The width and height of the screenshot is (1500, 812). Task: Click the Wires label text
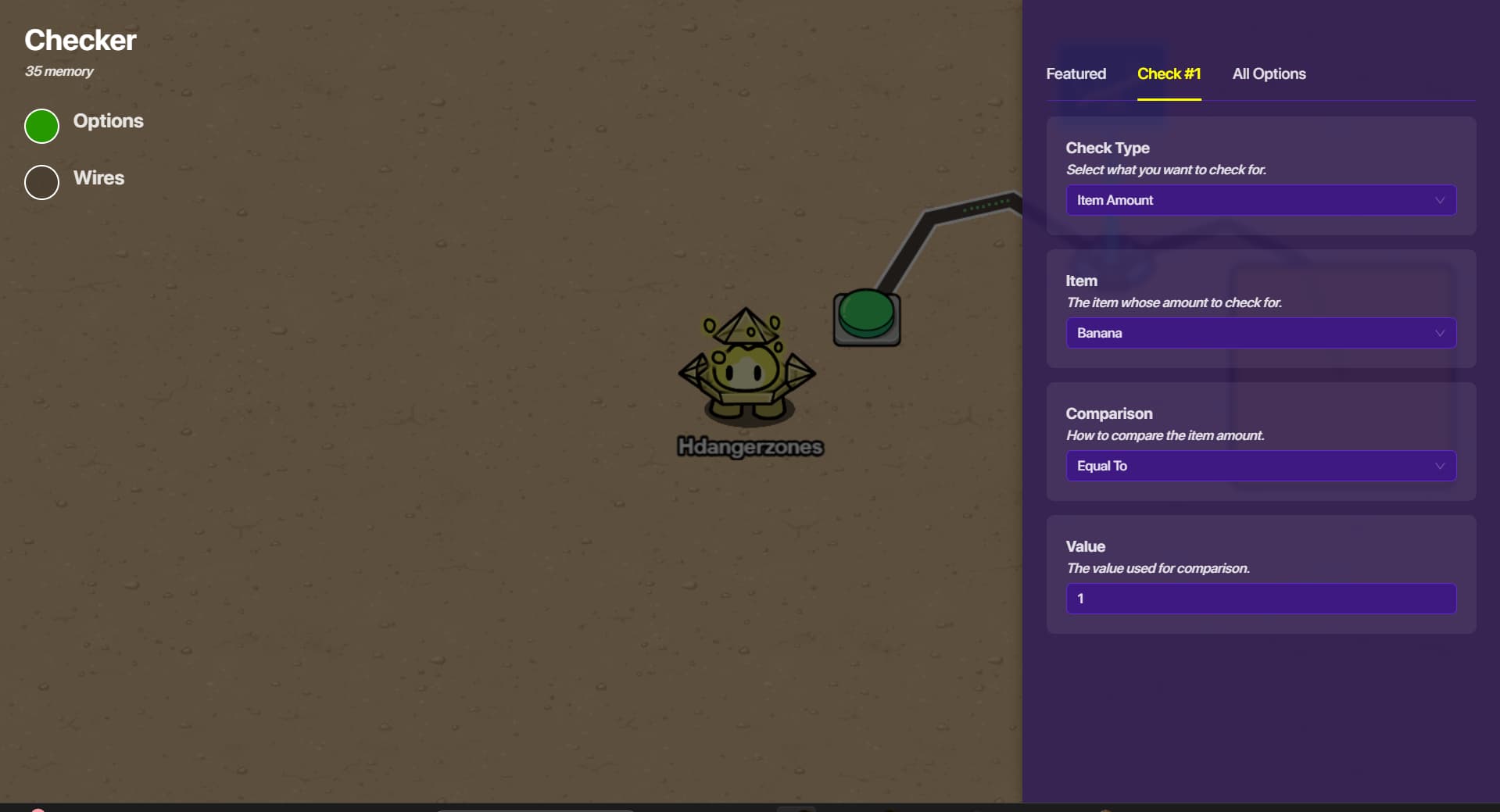[98, 178]
